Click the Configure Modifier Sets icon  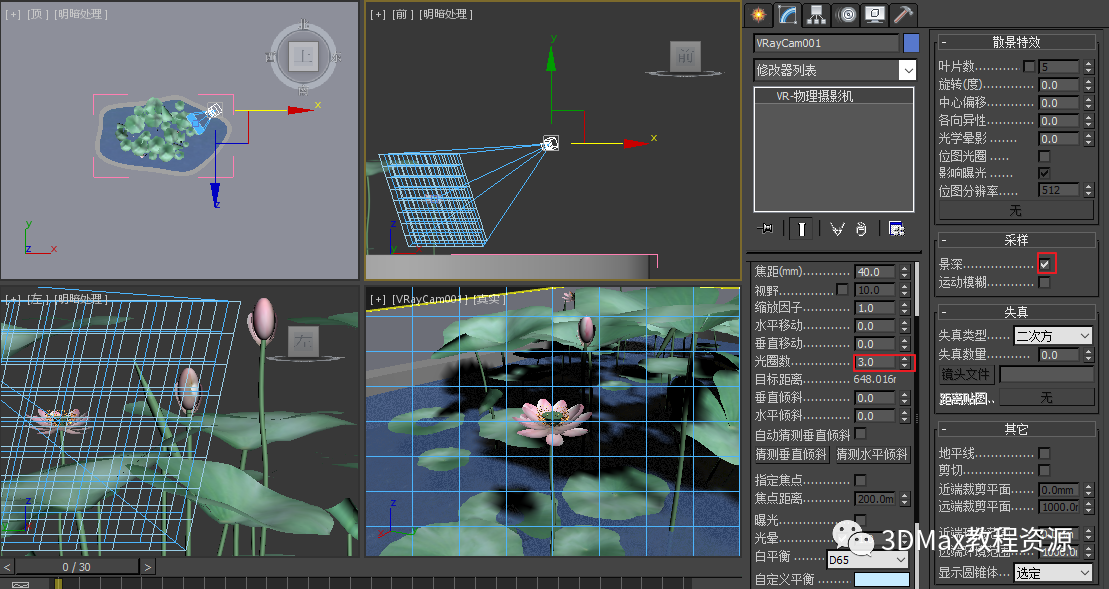coord(896,229)
